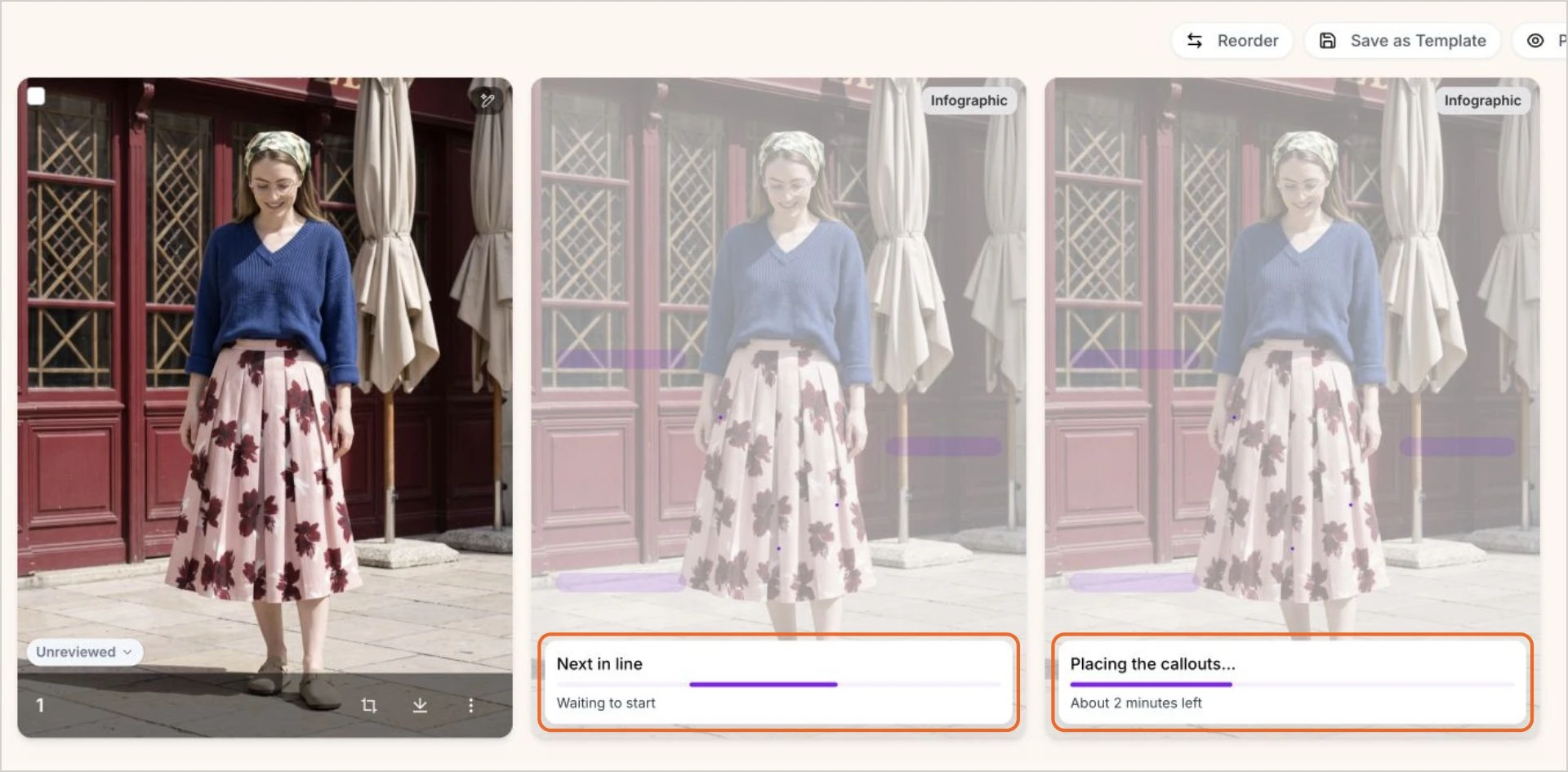Image resolution: width=1568 pixels, height=772 pixels.
Task: Click the number 1 label on the first image
Action: click(x=40, y=705)
